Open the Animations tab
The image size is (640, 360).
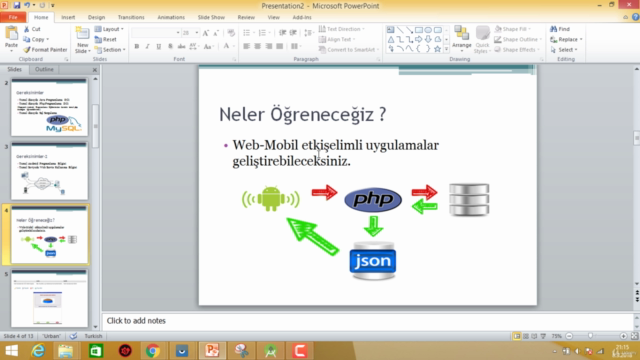171,18
